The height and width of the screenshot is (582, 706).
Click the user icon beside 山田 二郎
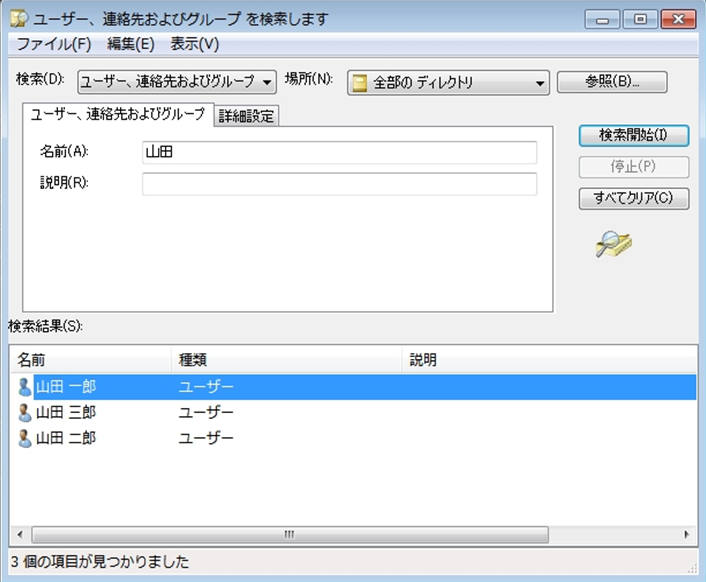click(x=25, y=438)
